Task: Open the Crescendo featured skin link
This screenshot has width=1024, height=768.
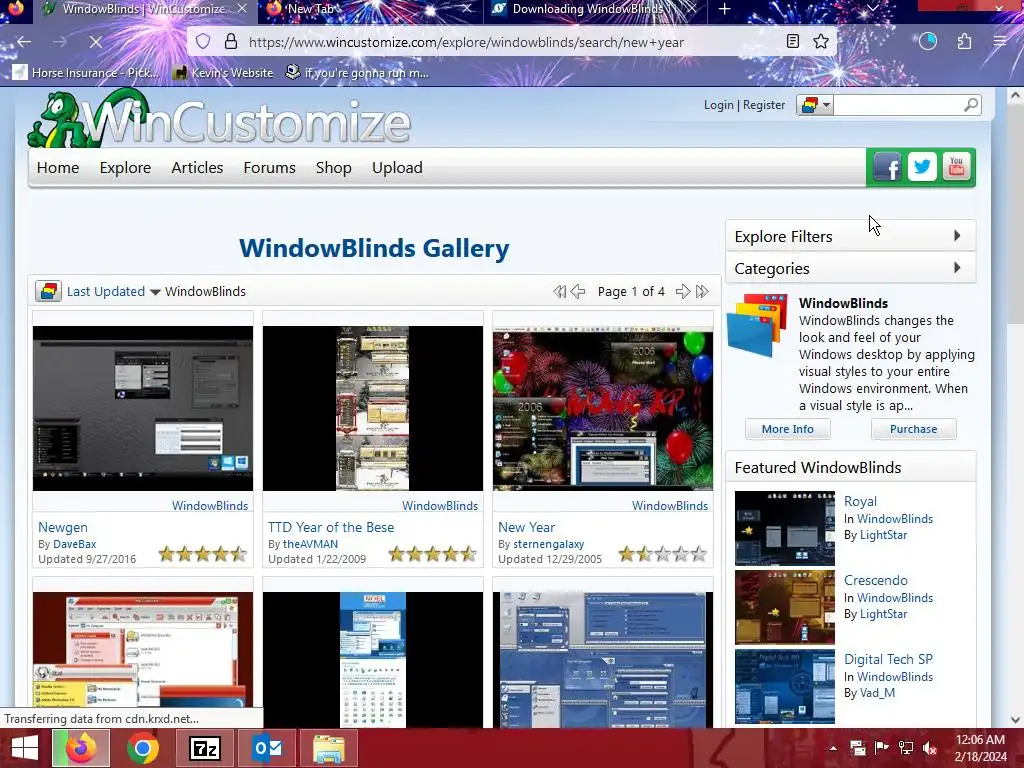Action: tap(876, 581)
